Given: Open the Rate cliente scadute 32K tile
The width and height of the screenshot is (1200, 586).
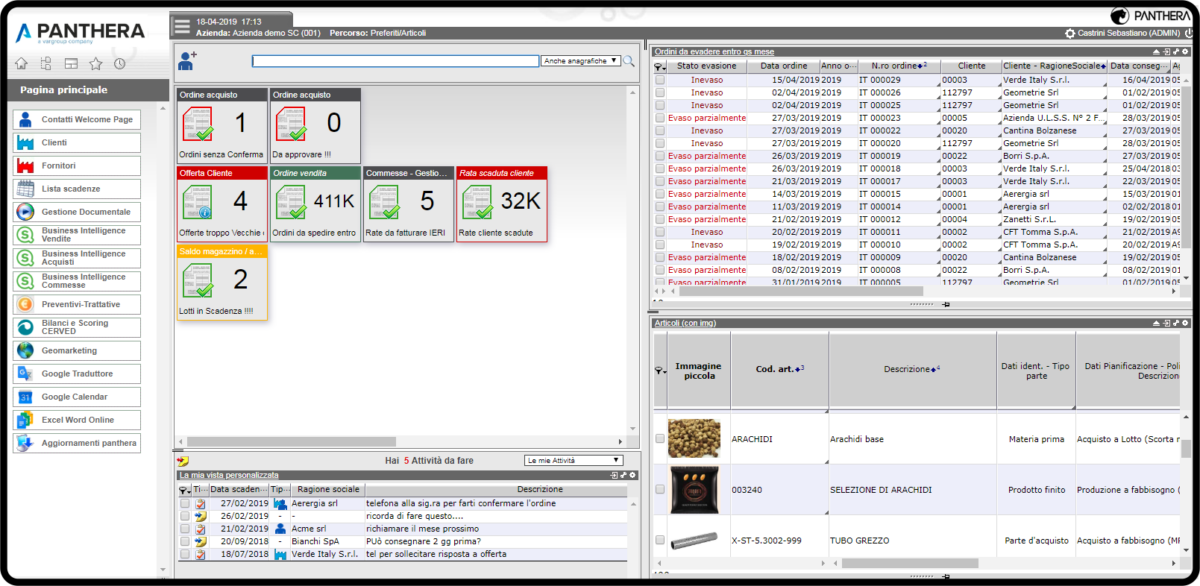Looking at the screenshot, I should (501, 203).
